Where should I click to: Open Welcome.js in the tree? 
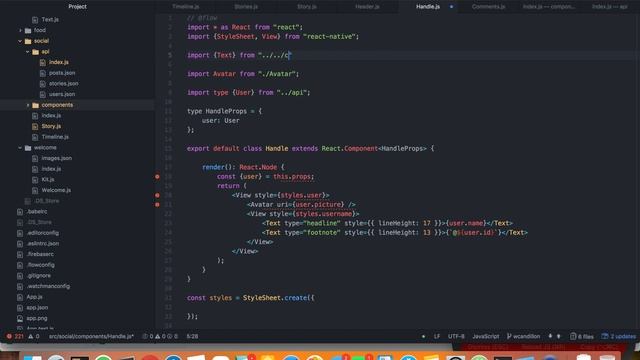pyautogui.click(x=56, y=190)
